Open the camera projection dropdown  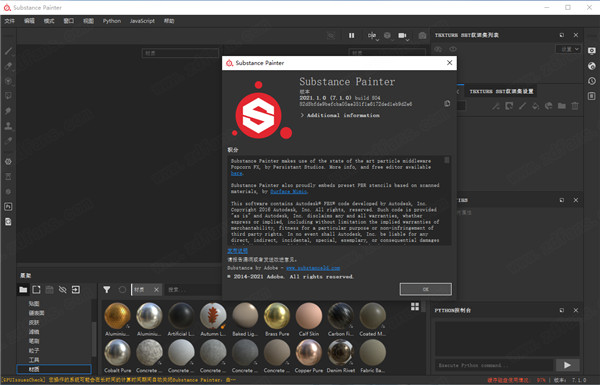403,36
